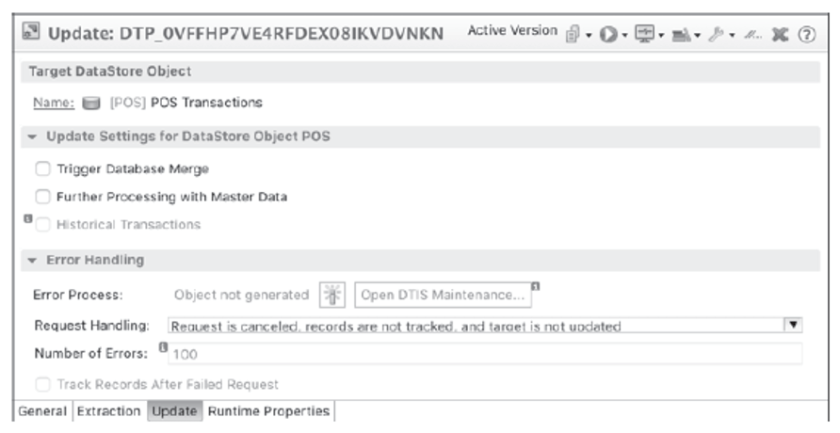Viewport: 840px width, 433px height.
Task: Click the execute play icon in header
Action: 608,34
